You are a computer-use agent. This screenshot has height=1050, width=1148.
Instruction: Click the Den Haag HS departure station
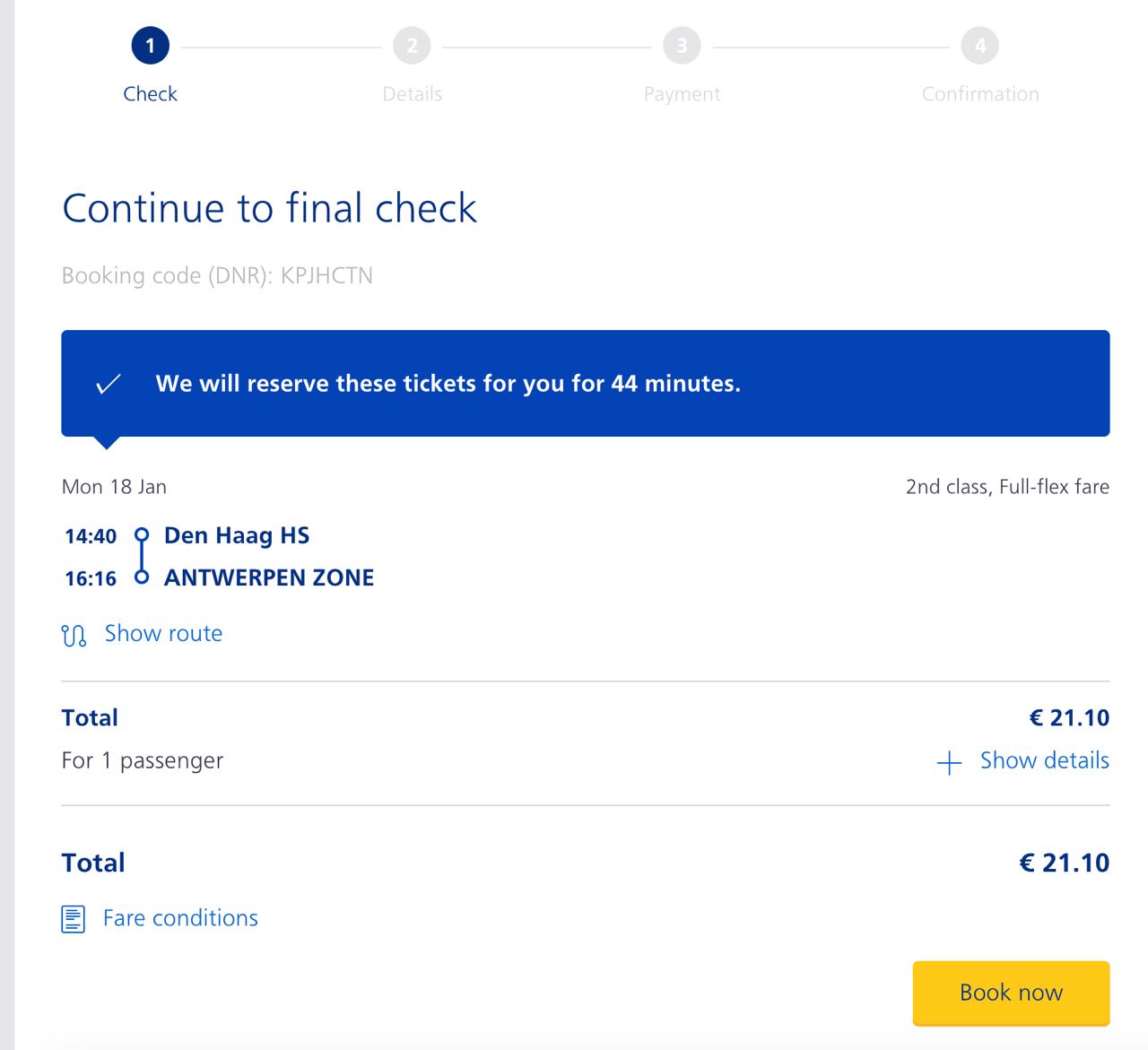(x=237, y=535)
